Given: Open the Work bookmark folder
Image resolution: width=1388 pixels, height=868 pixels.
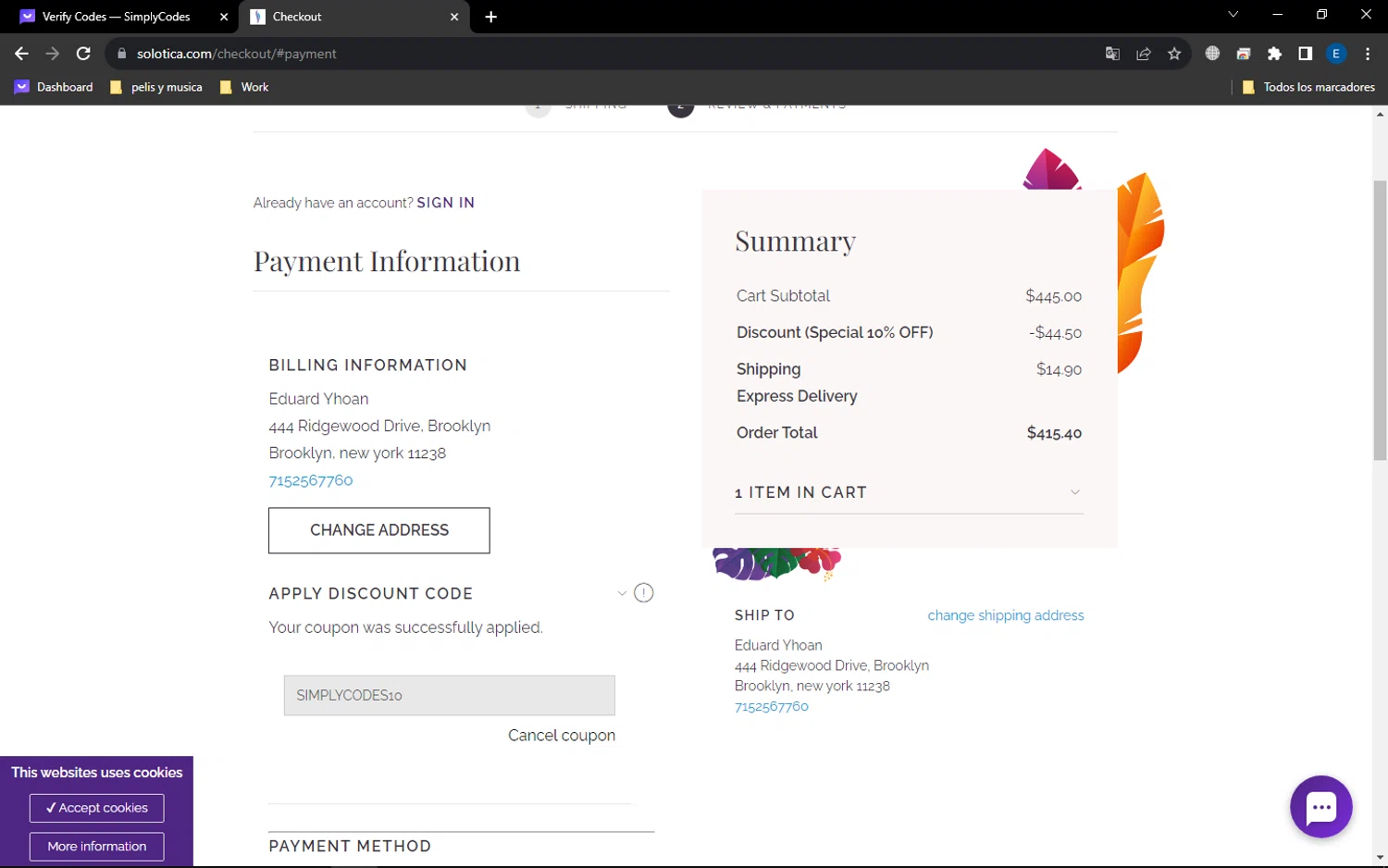Looking at the screenshot, I should (x=244, y=87).
